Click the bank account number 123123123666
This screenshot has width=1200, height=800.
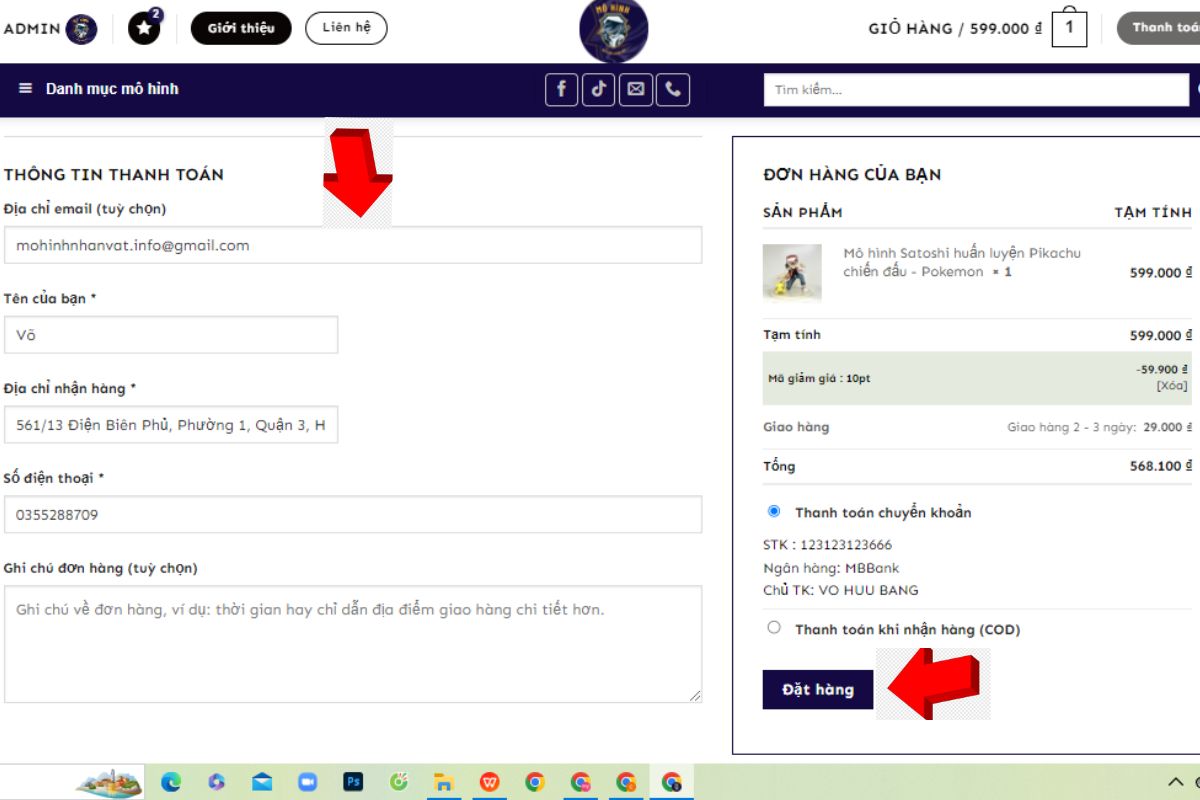(x=846, y=545)
